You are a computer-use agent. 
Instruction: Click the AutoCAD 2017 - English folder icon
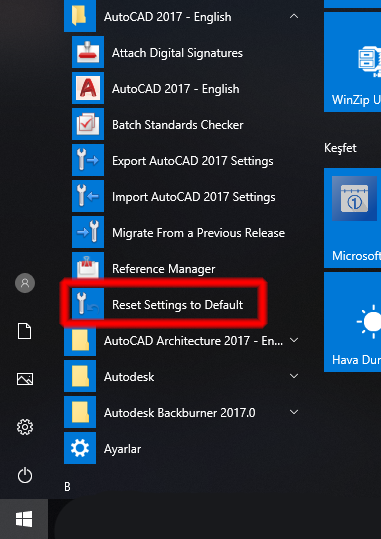[80, 16]
